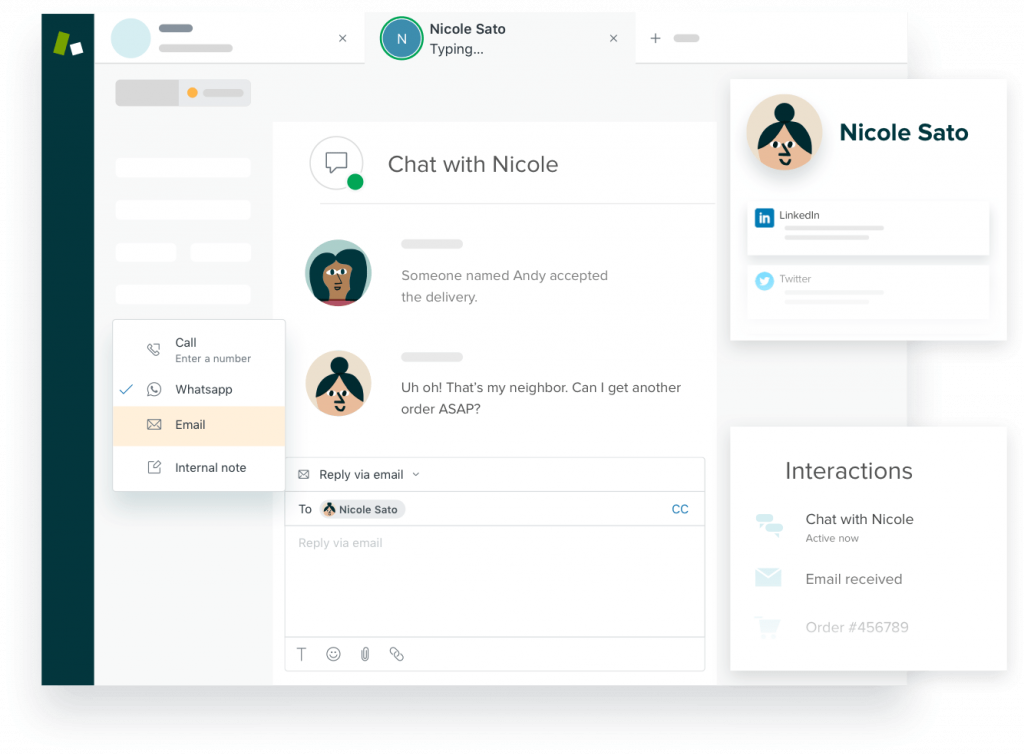Click the shopping cart icon beside the order
The width and height of the screenshot is (1024, 755).
coord(767,626)
